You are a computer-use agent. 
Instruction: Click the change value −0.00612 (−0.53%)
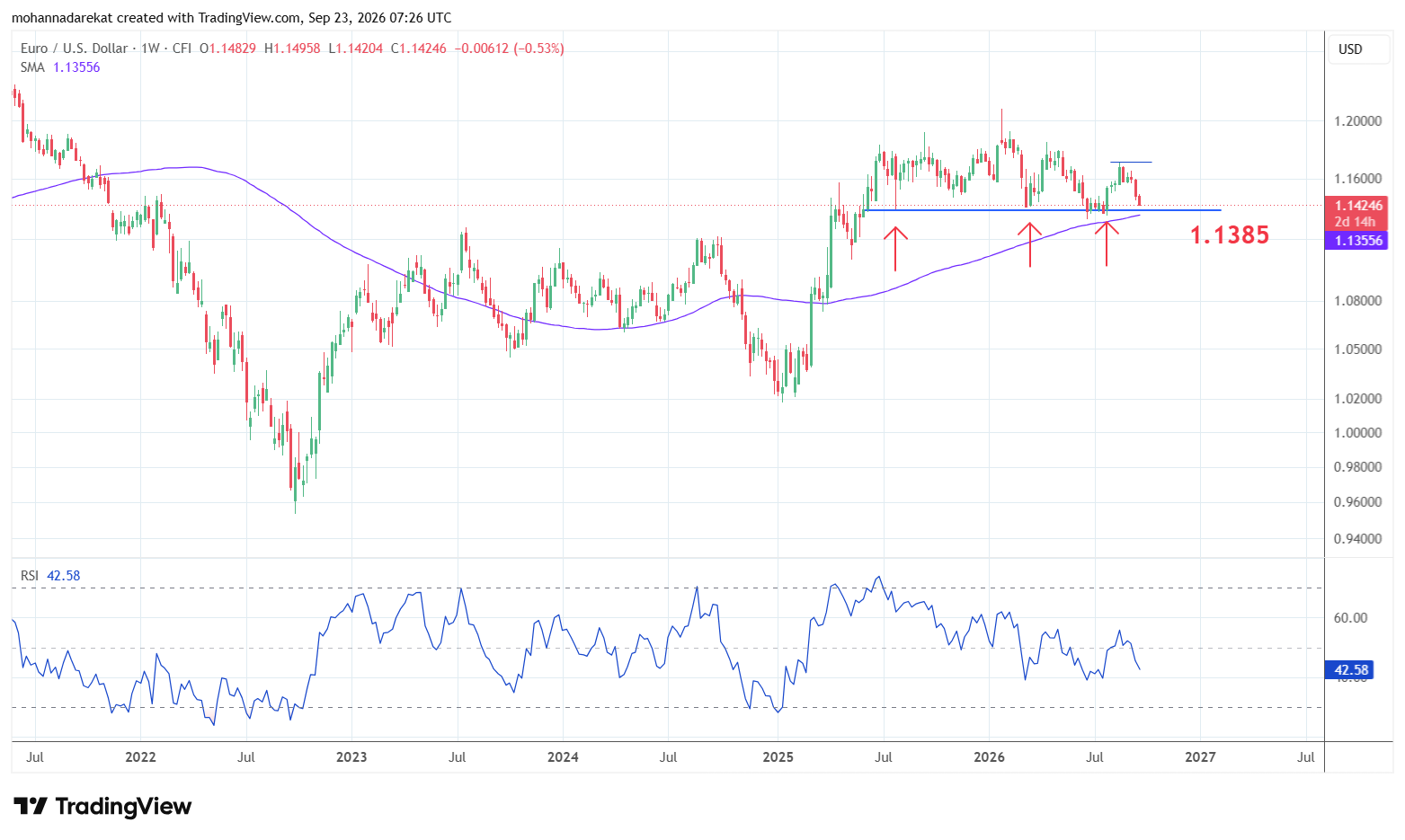pyautogui.click(x=510, y=49)
